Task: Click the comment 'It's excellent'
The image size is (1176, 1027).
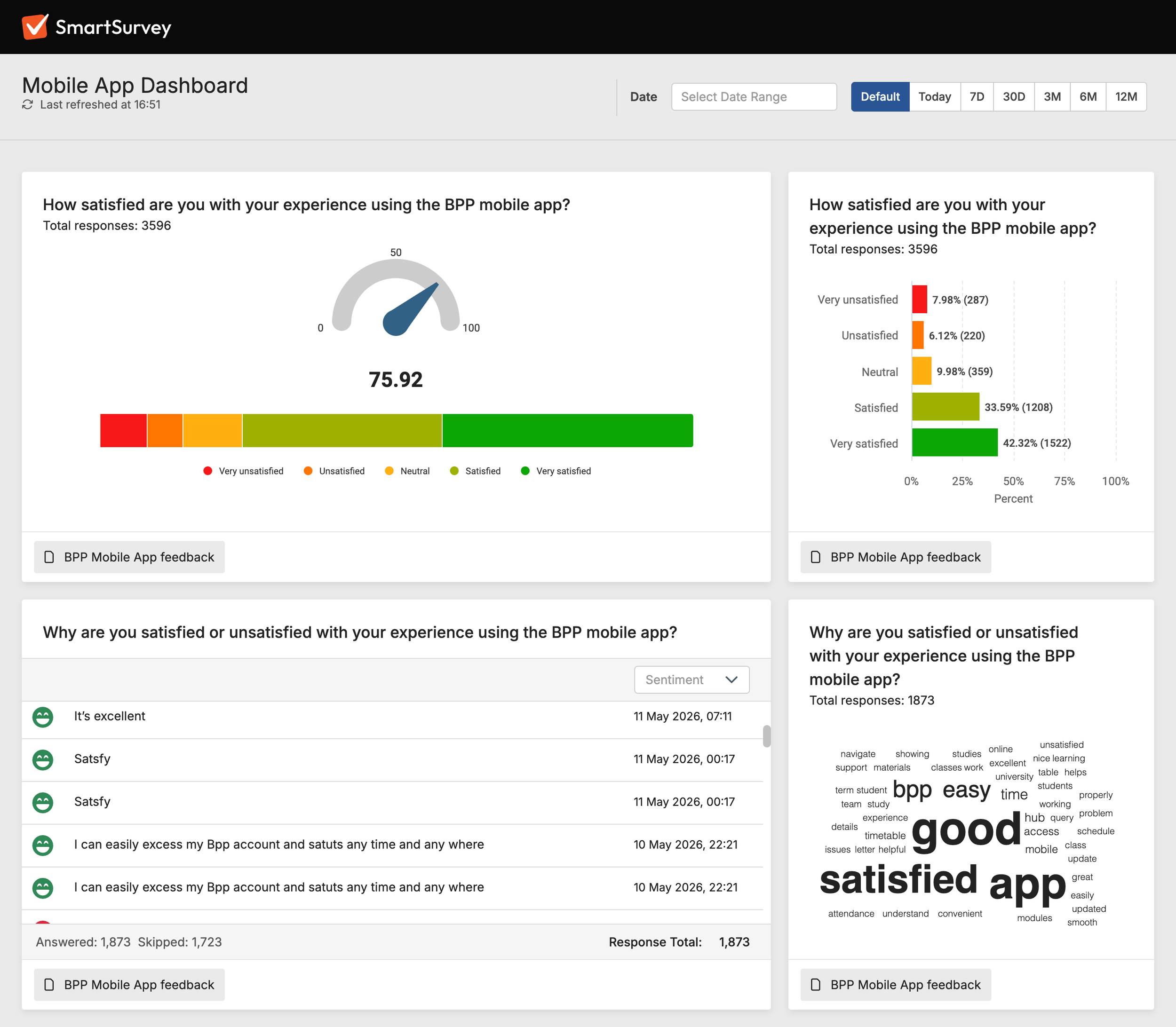Action: (x=110, y=716)
